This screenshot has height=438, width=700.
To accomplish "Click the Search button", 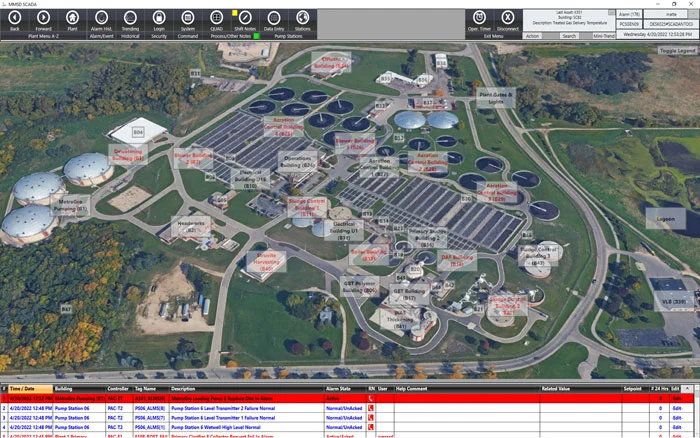I will 568,35.
